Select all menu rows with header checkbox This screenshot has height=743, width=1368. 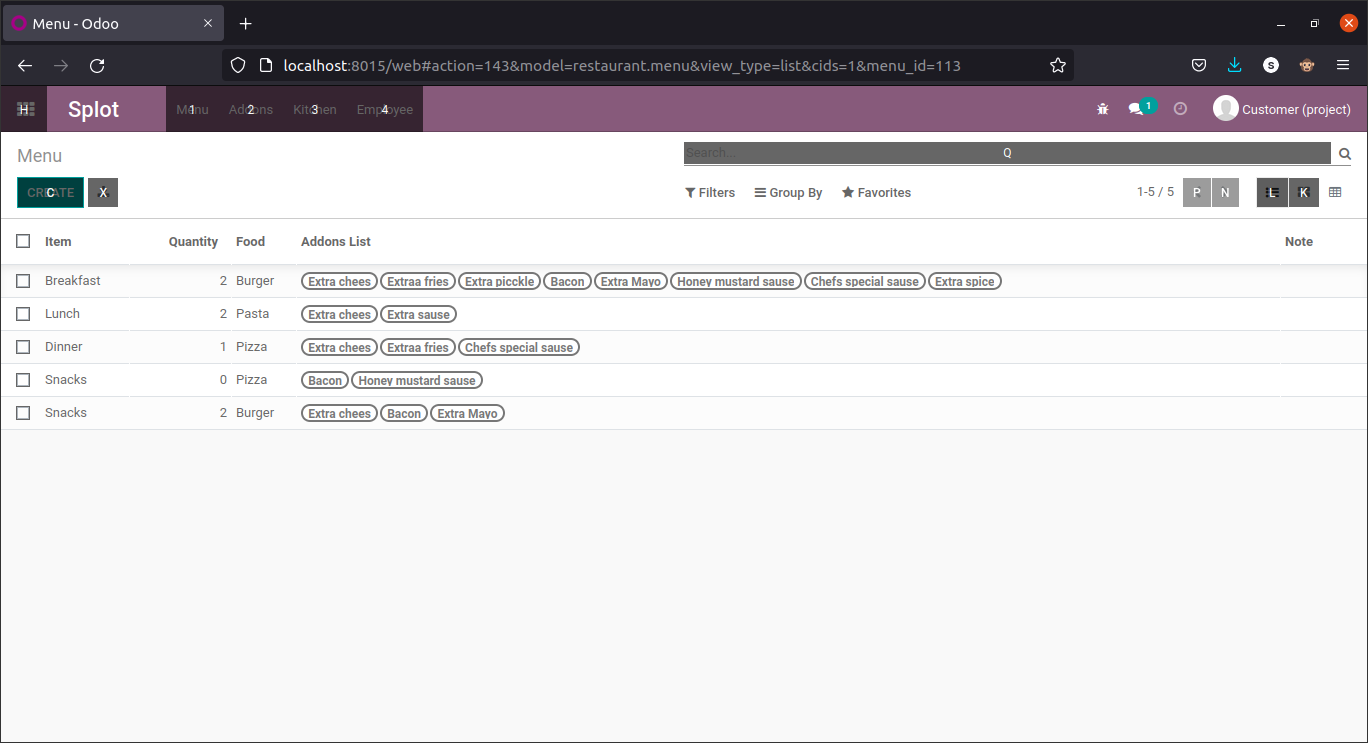(23, 241)
